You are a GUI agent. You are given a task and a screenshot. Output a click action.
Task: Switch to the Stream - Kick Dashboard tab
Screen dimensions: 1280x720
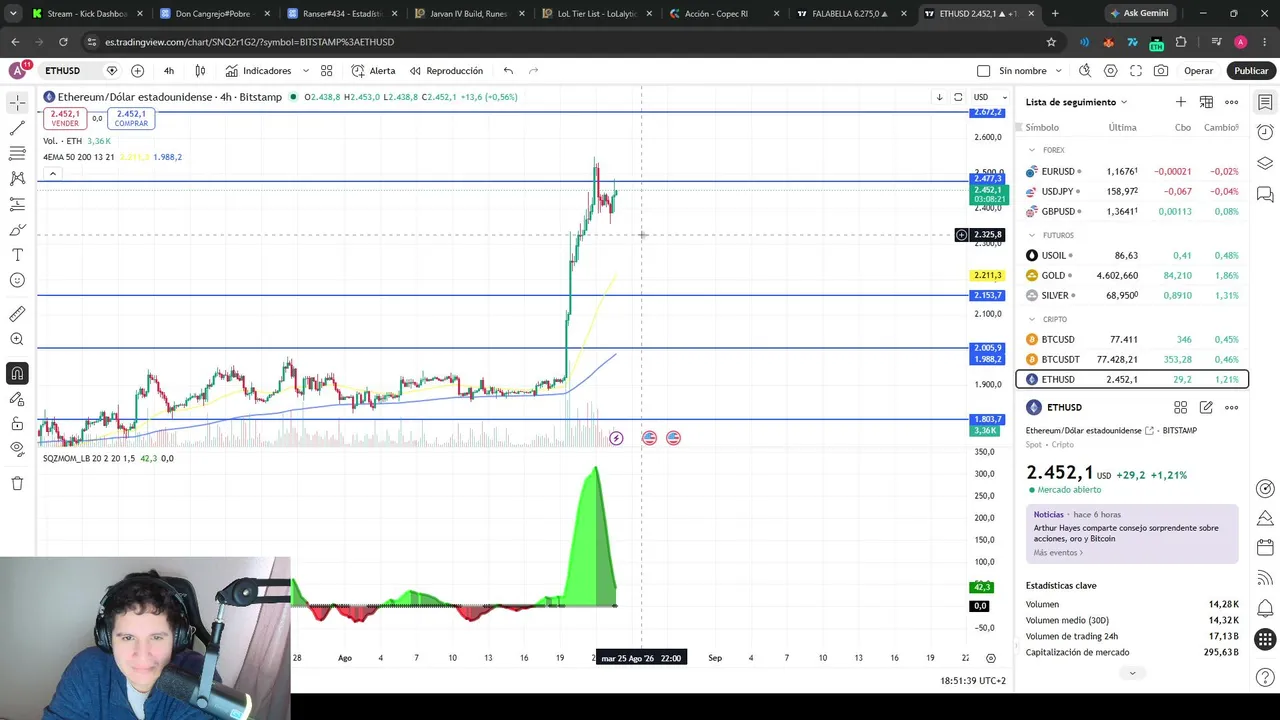87,14
